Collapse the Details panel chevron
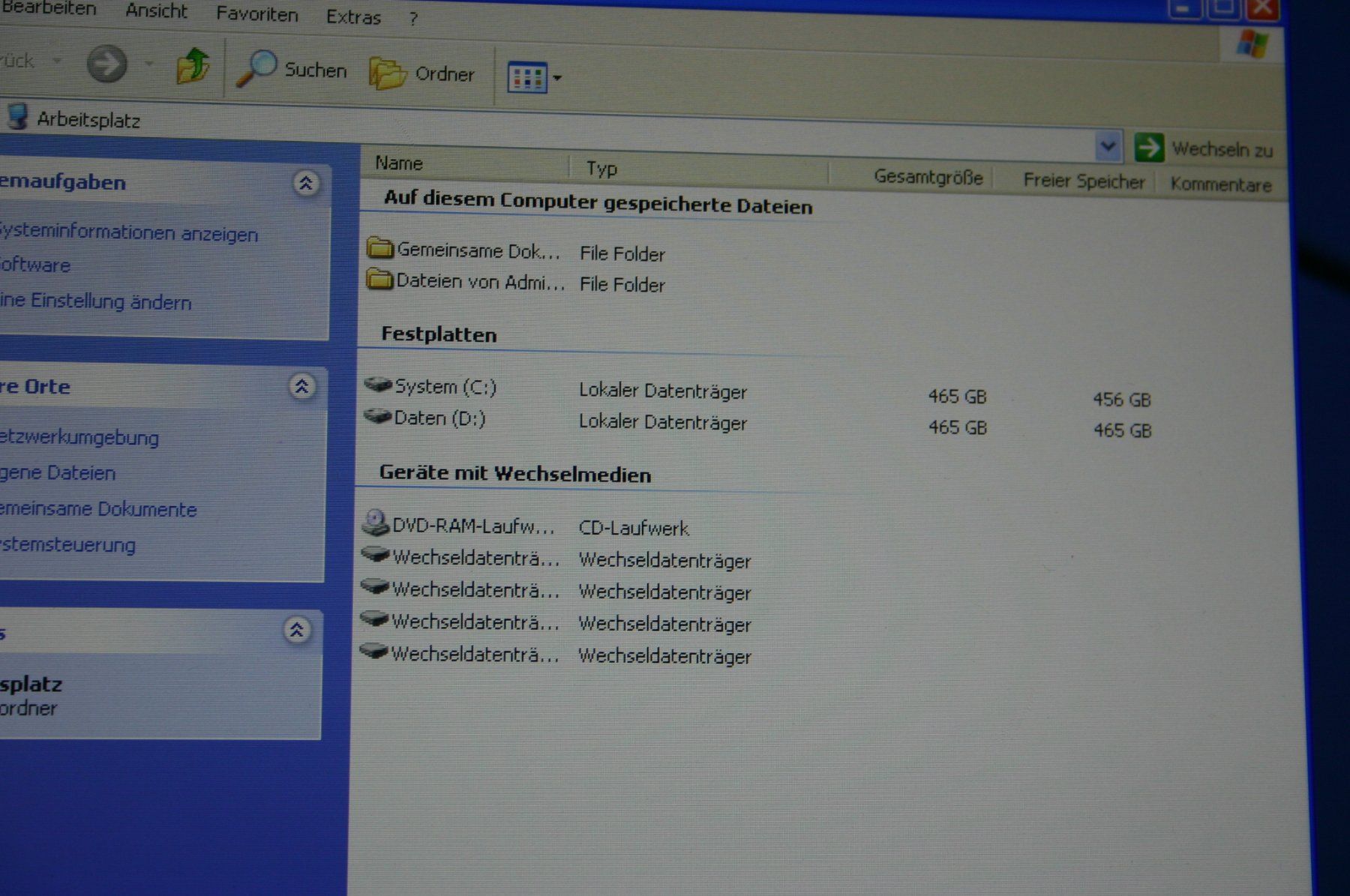This screenshot has height=896, width=1350. coord(297,629)
